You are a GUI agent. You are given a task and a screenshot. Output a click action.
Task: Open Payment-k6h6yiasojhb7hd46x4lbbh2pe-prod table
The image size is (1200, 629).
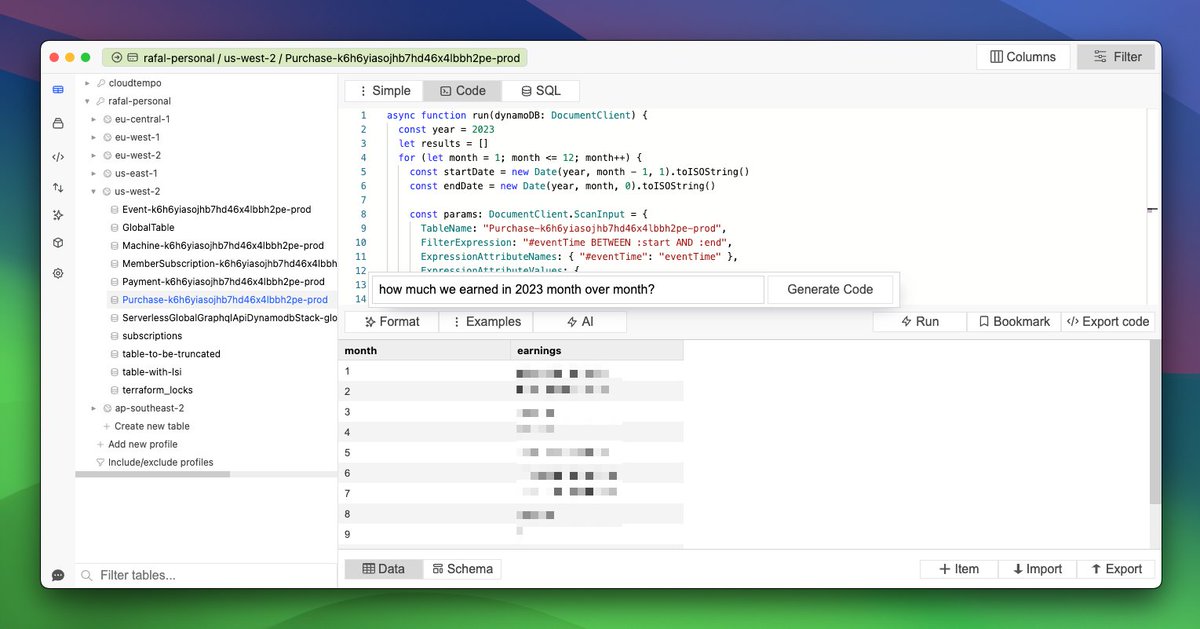[223, 282]
